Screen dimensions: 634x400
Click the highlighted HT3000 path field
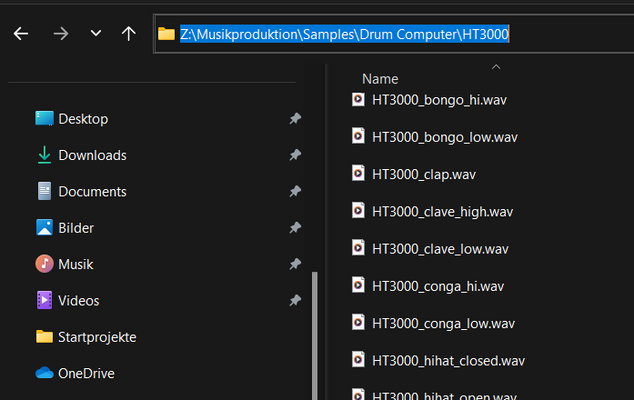coord(344,34)
